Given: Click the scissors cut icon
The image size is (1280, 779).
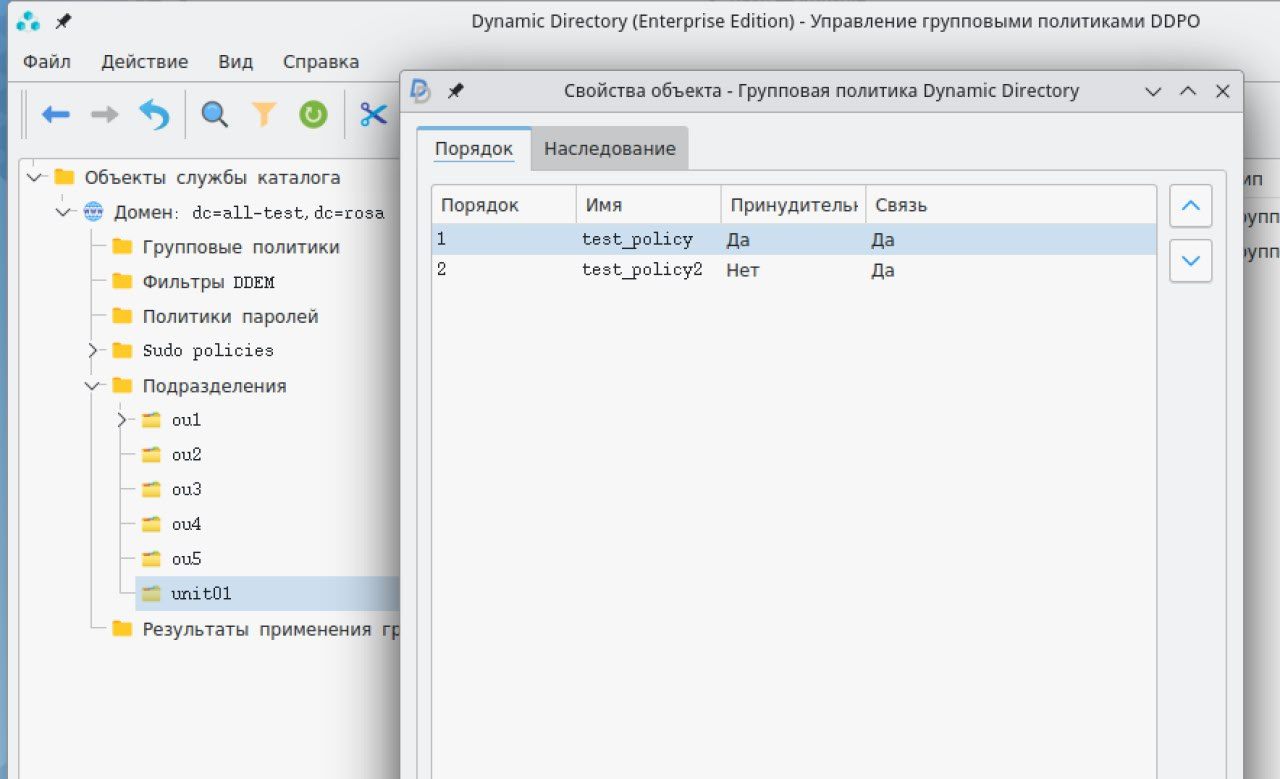Looking at the screenshot, I should (x=373, y=115).
